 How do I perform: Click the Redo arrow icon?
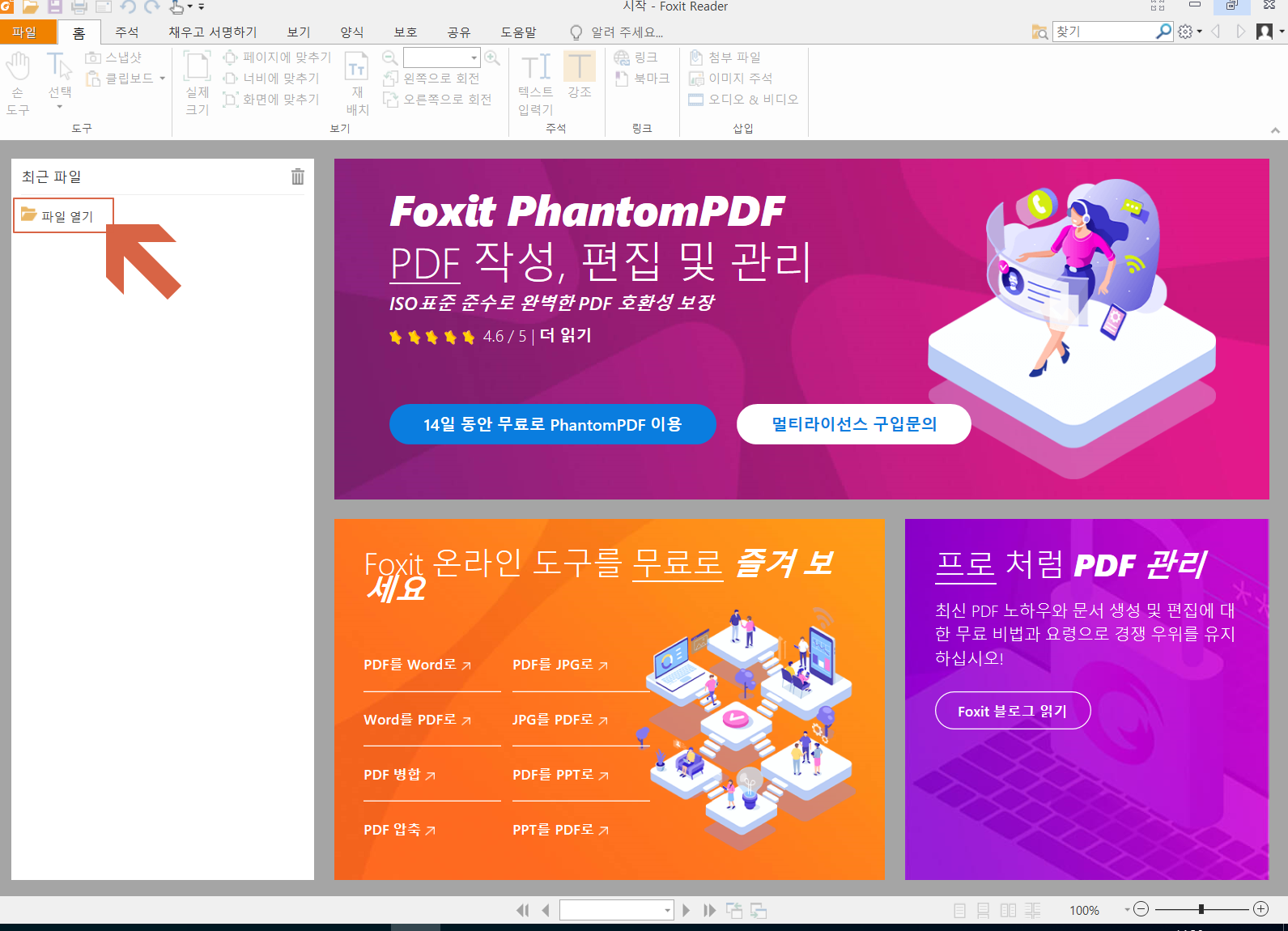pos(152,7)
